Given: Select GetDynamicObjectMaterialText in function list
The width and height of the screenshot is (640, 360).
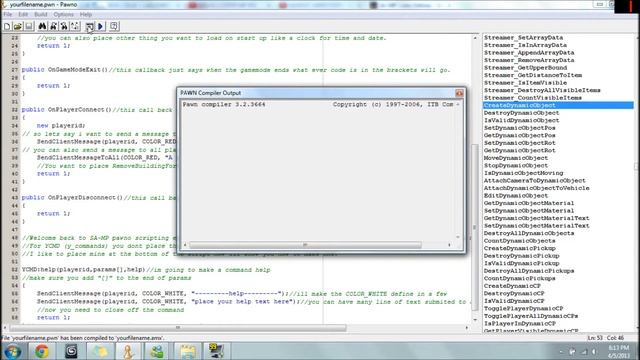Looking at the screenshot, I should click(x=536, y=218).
